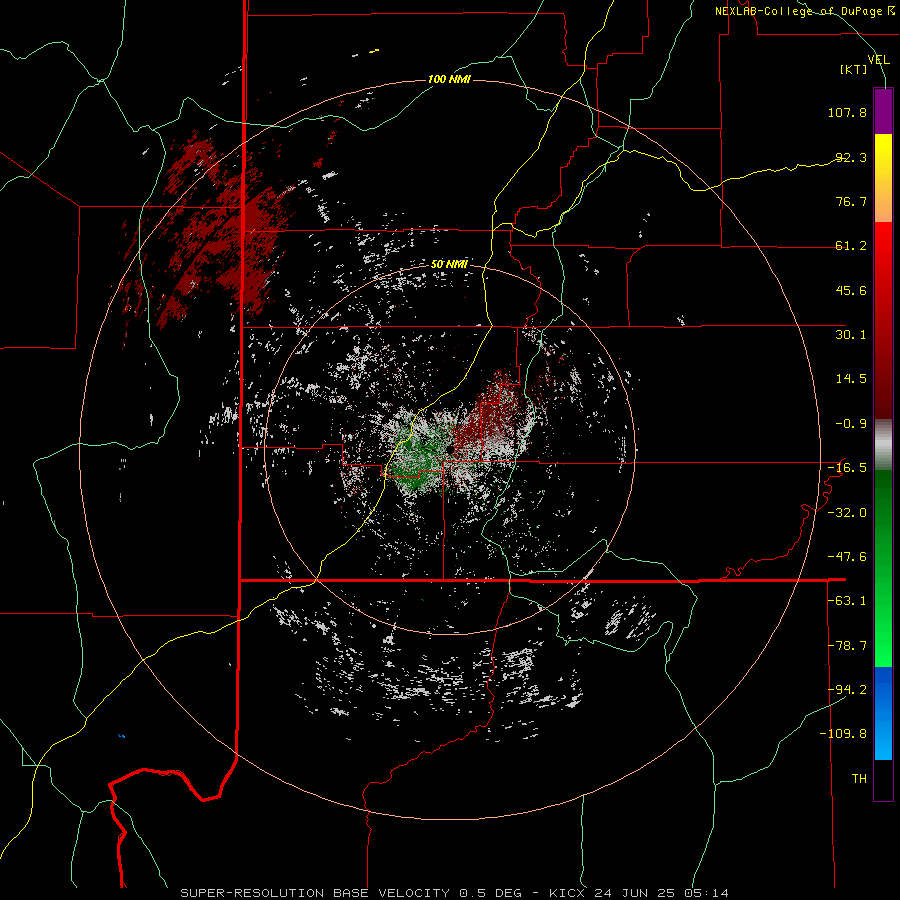Select the -0.9 scale value

coord(851,424)
